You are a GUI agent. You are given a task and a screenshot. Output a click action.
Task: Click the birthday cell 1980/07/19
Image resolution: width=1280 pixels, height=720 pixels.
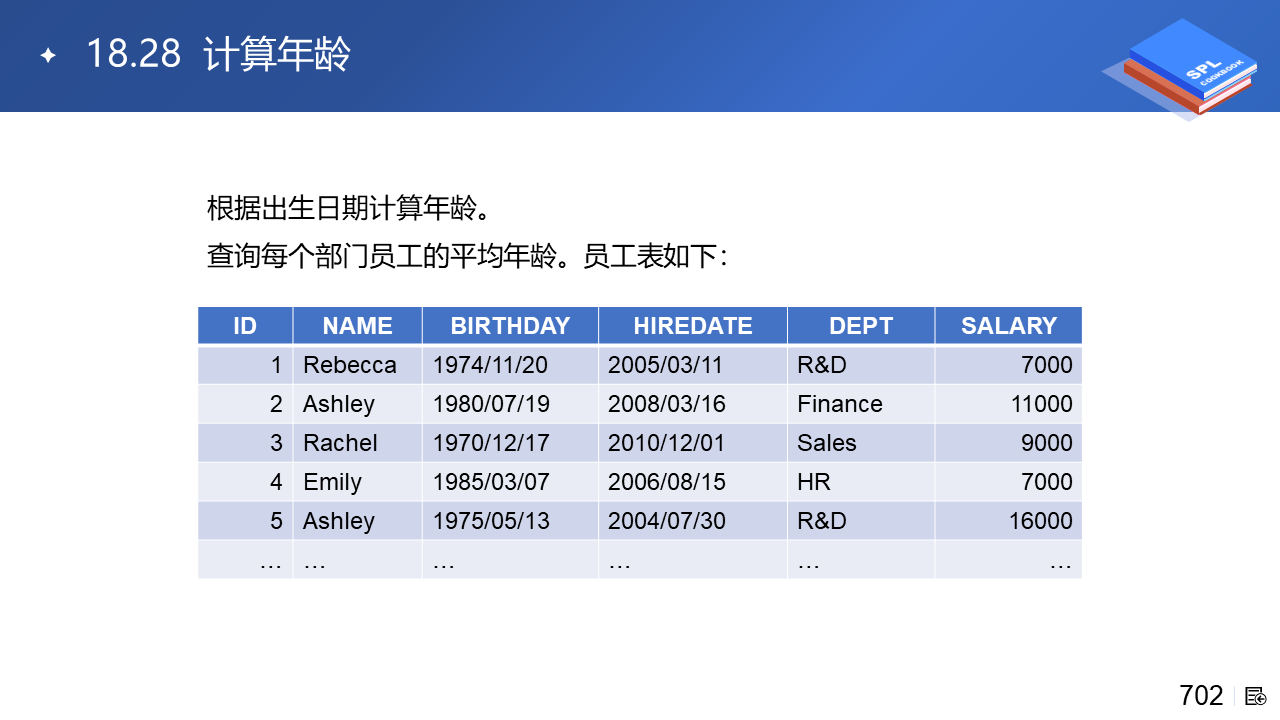[x=491, y=404]
